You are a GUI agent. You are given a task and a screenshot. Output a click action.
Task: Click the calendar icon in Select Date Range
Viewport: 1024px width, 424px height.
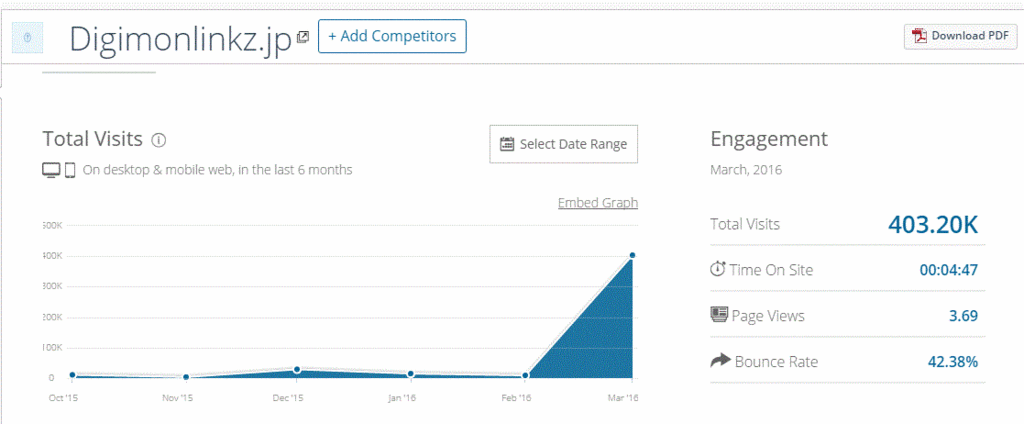click(x=507, y=144)
